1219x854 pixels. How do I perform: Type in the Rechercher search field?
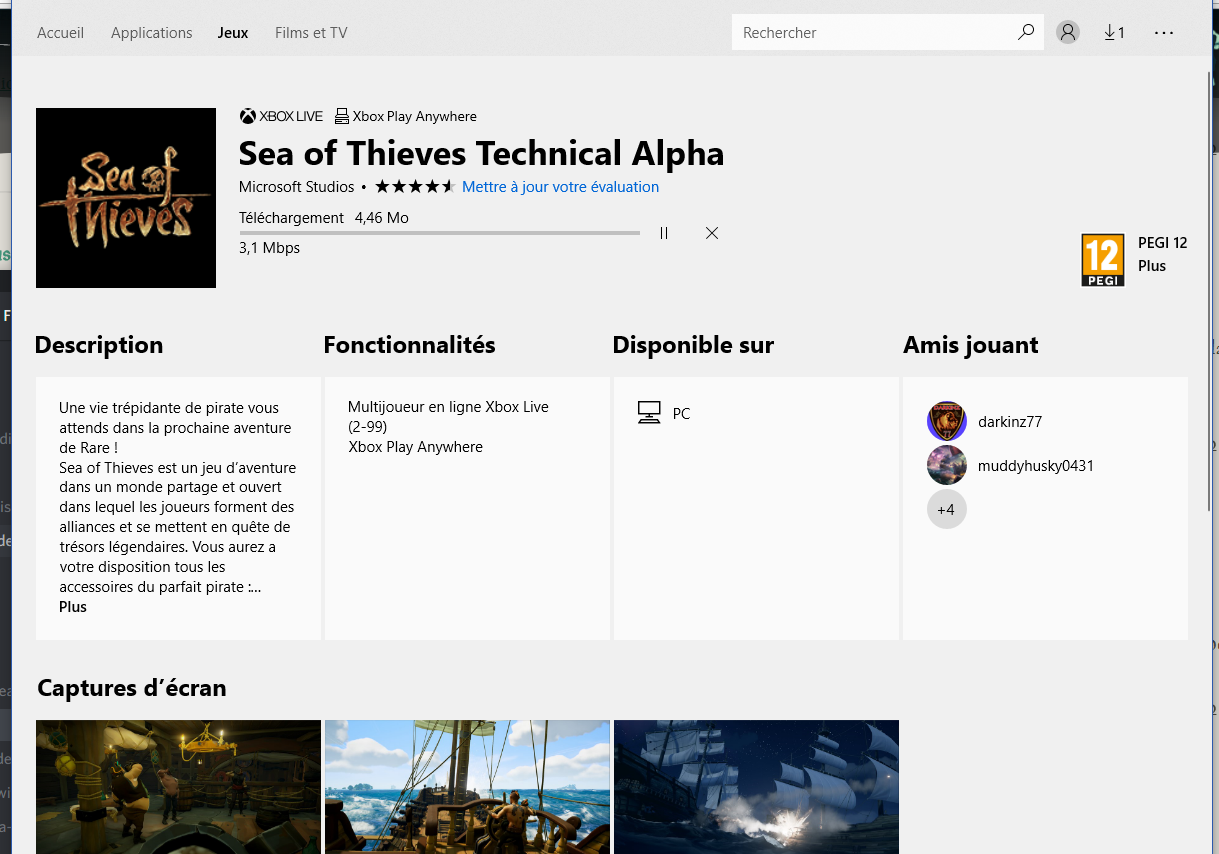tap(870, 32)
